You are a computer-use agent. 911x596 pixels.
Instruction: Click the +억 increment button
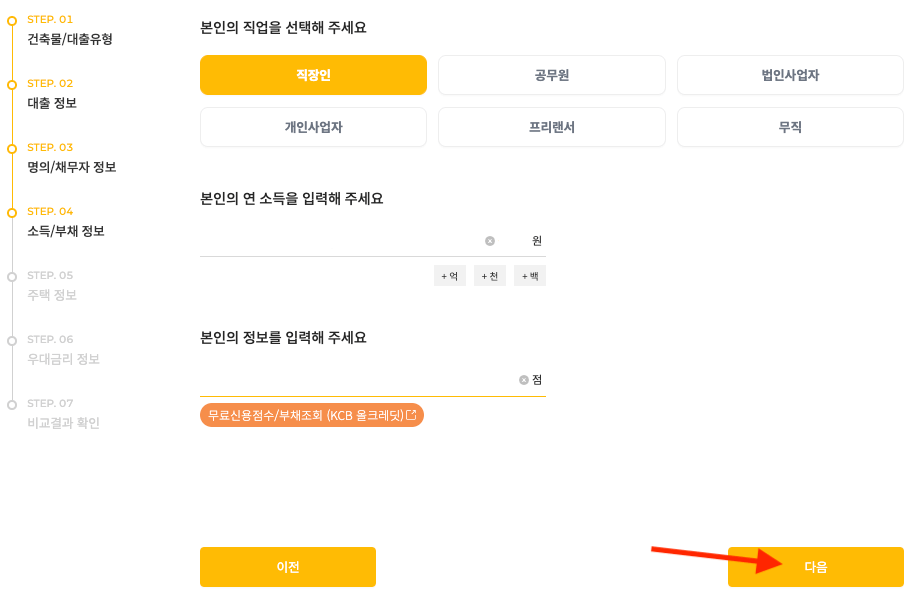449,275
